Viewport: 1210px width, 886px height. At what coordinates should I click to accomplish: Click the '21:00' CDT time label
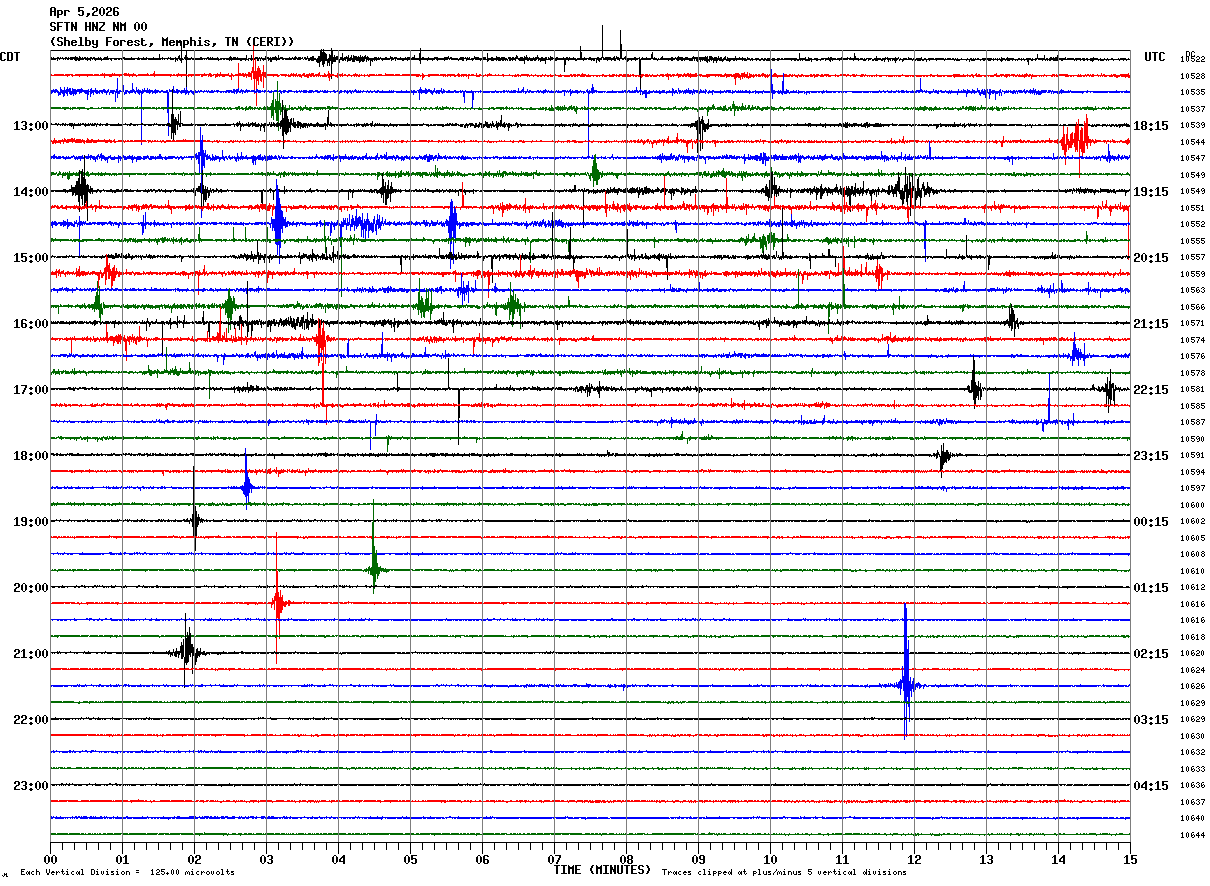pos(31,654)
